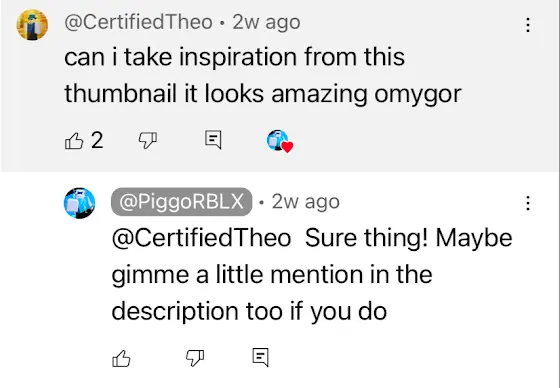Like the comment by @CertifiedTheo
560x388 pixels.
(x=74, y=140)
